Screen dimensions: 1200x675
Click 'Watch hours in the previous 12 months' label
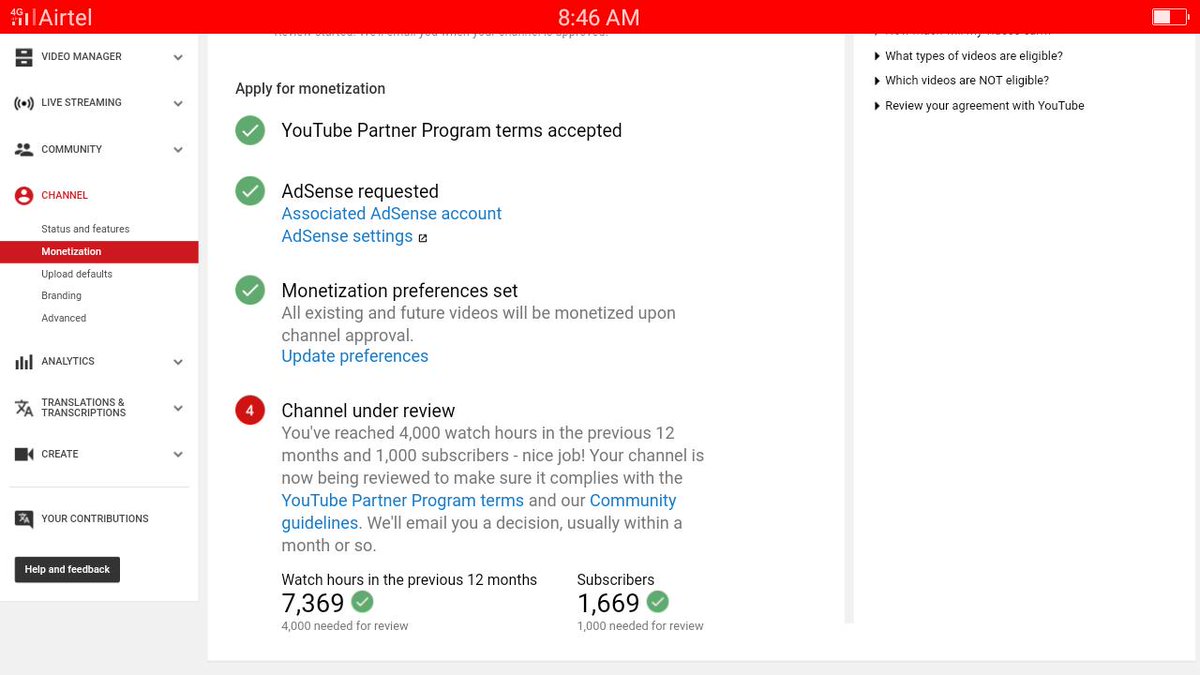click(409, 580)
